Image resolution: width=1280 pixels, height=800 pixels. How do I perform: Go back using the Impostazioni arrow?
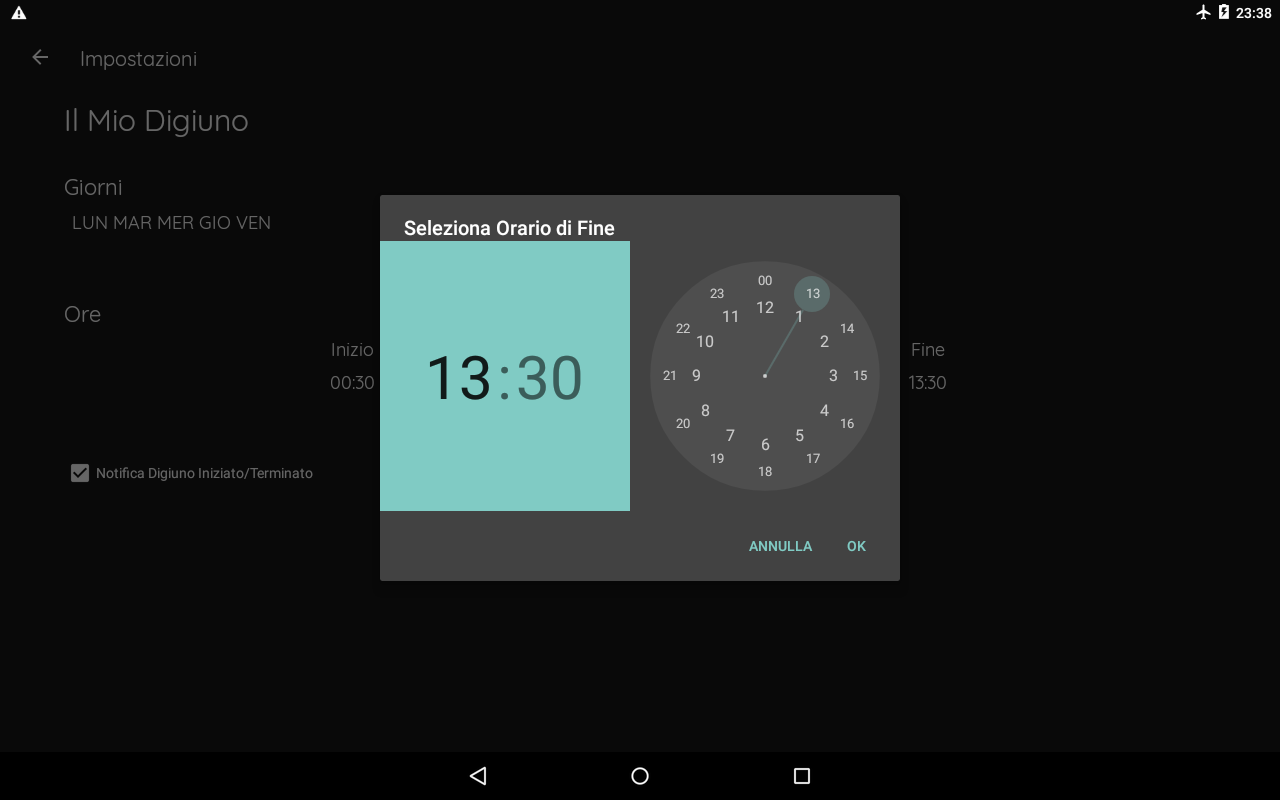pos(40,57)
